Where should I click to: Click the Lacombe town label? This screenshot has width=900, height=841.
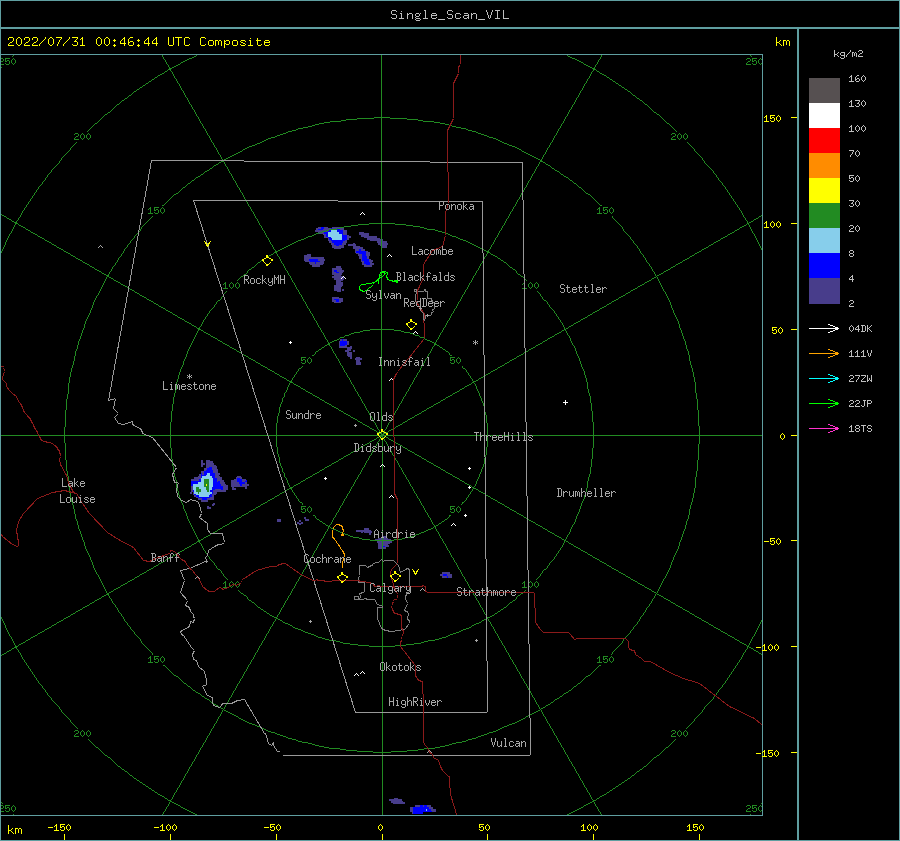[x=432, y=251]
